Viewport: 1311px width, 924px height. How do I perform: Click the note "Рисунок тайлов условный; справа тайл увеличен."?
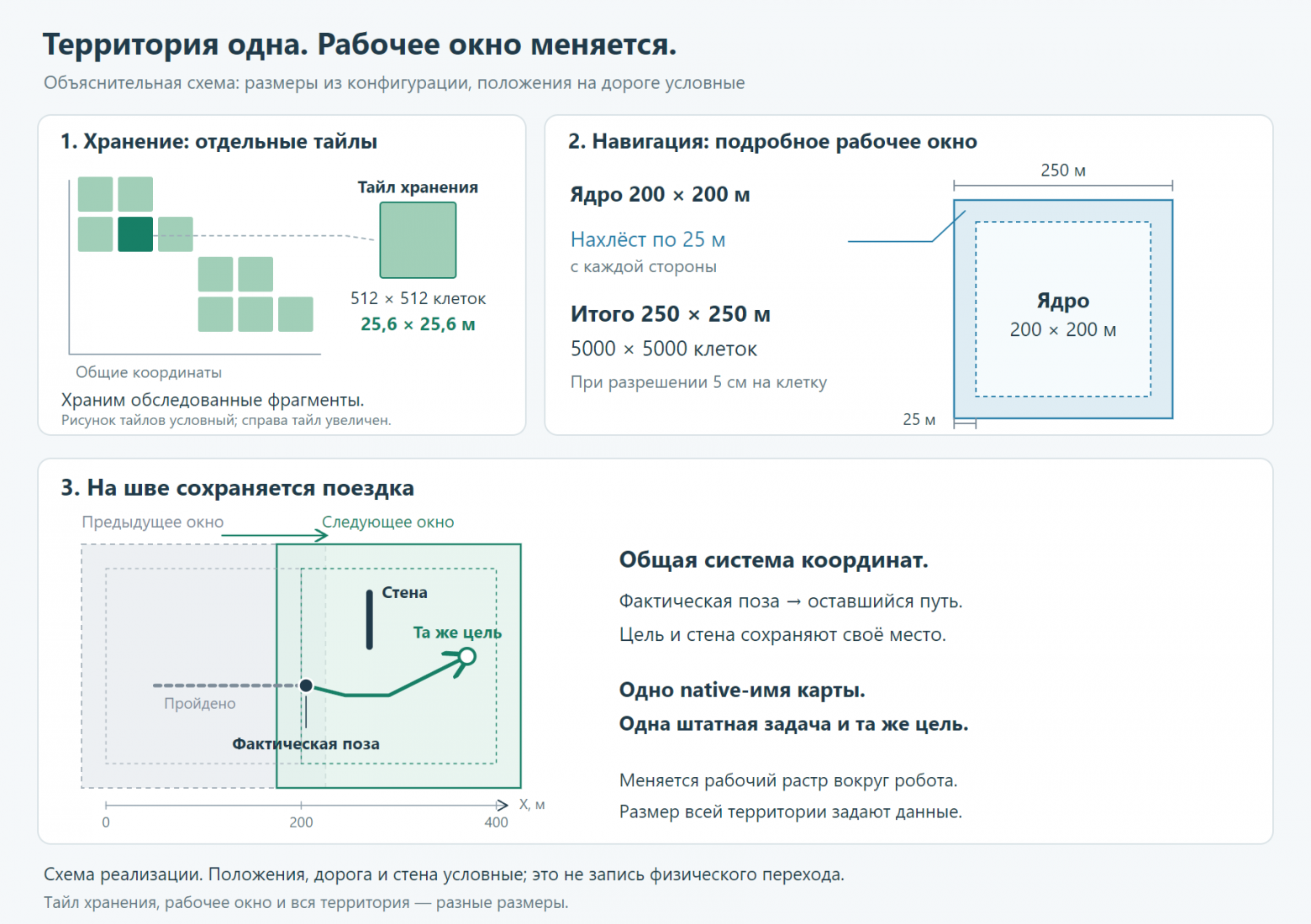click(x=226, y=420)
